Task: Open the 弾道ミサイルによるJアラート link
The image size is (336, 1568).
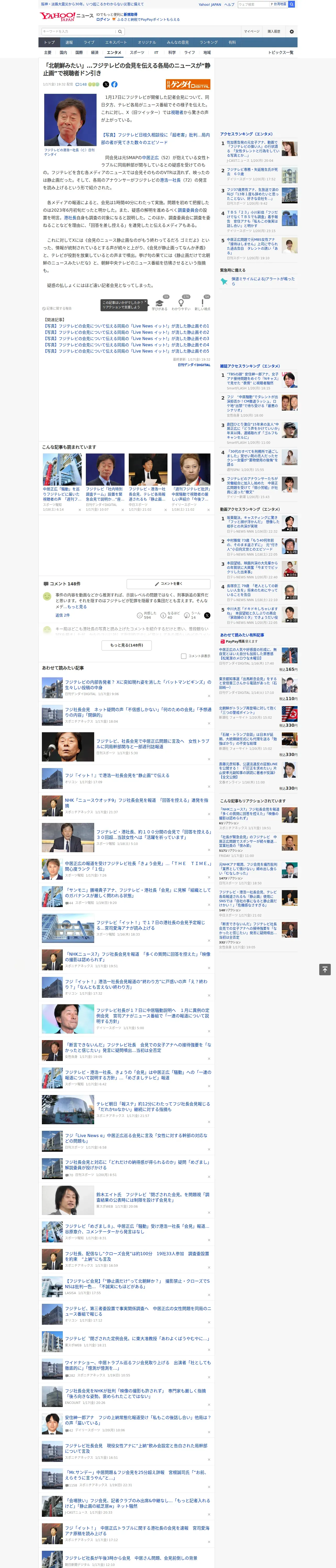Action: click(x=262, y=281)
